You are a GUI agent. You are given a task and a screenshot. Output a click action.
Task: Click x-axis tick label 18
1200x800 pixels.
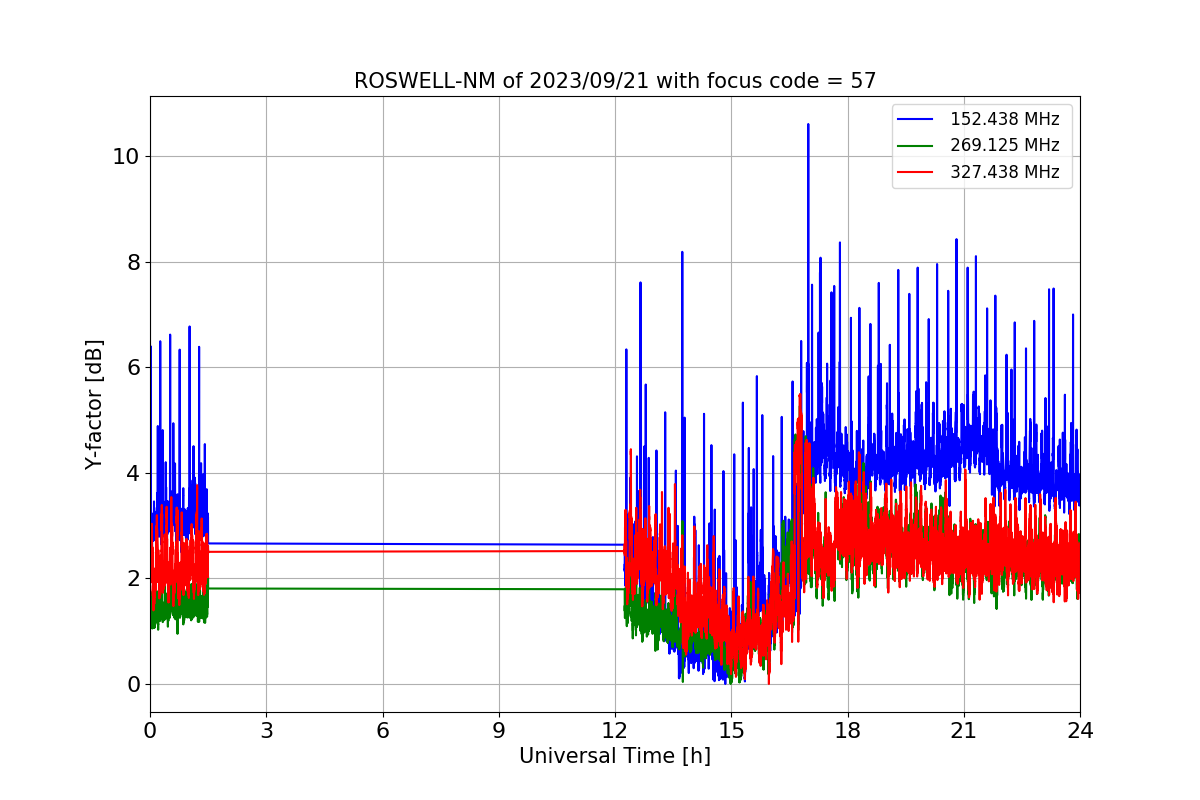point(848,730)
